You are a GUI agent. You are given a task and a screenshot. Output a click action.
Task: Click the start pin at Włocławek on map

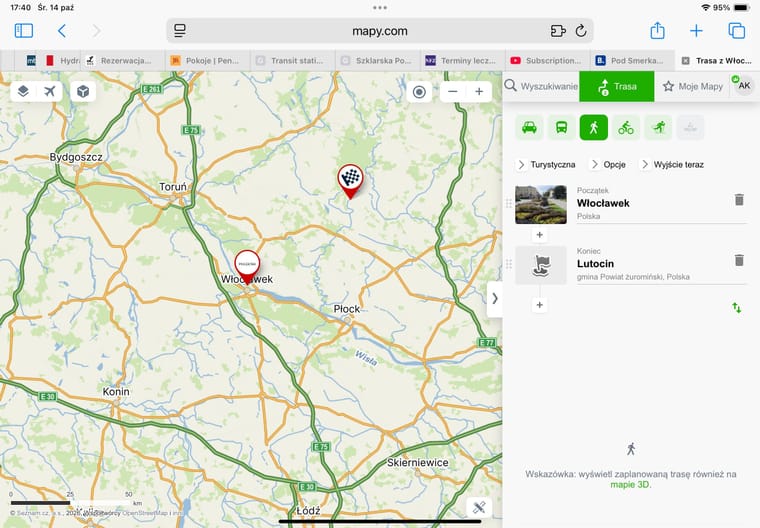[247, 266]
